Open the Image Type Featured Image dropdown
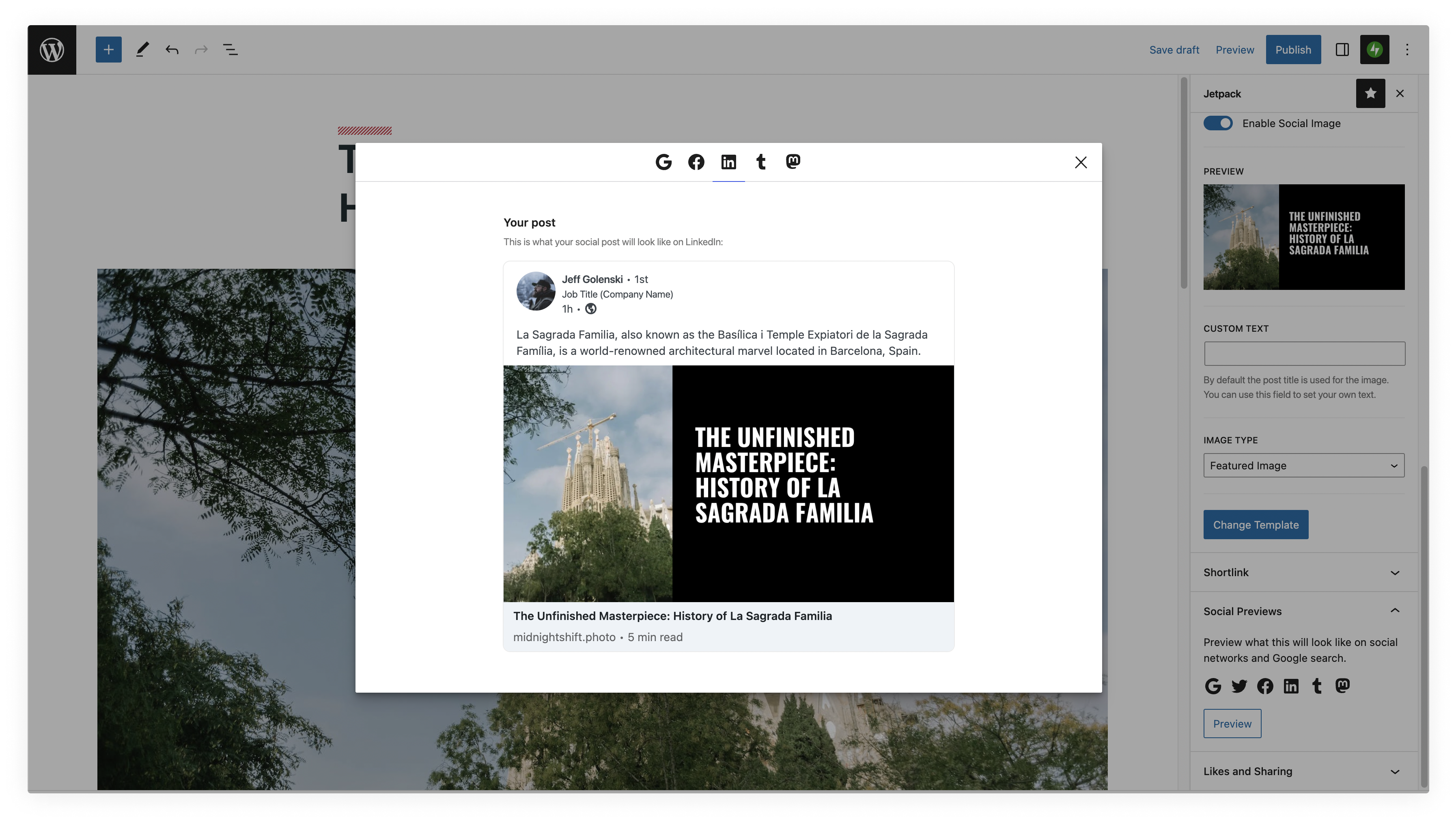The width and height of the screenshot is (1456, 823). 1303,466
